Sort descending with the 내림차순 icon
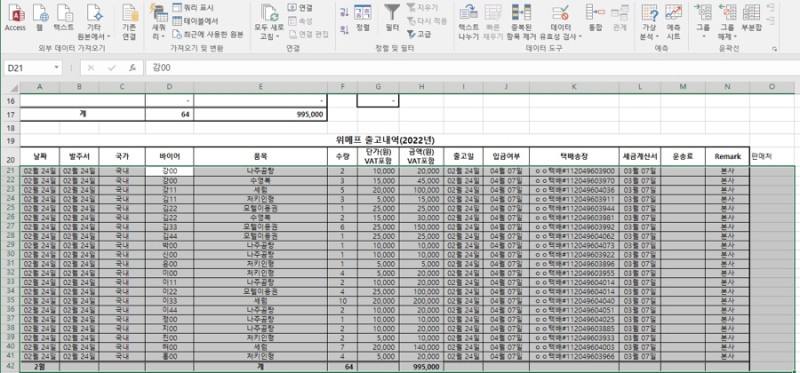 click(x=344, y=30)
